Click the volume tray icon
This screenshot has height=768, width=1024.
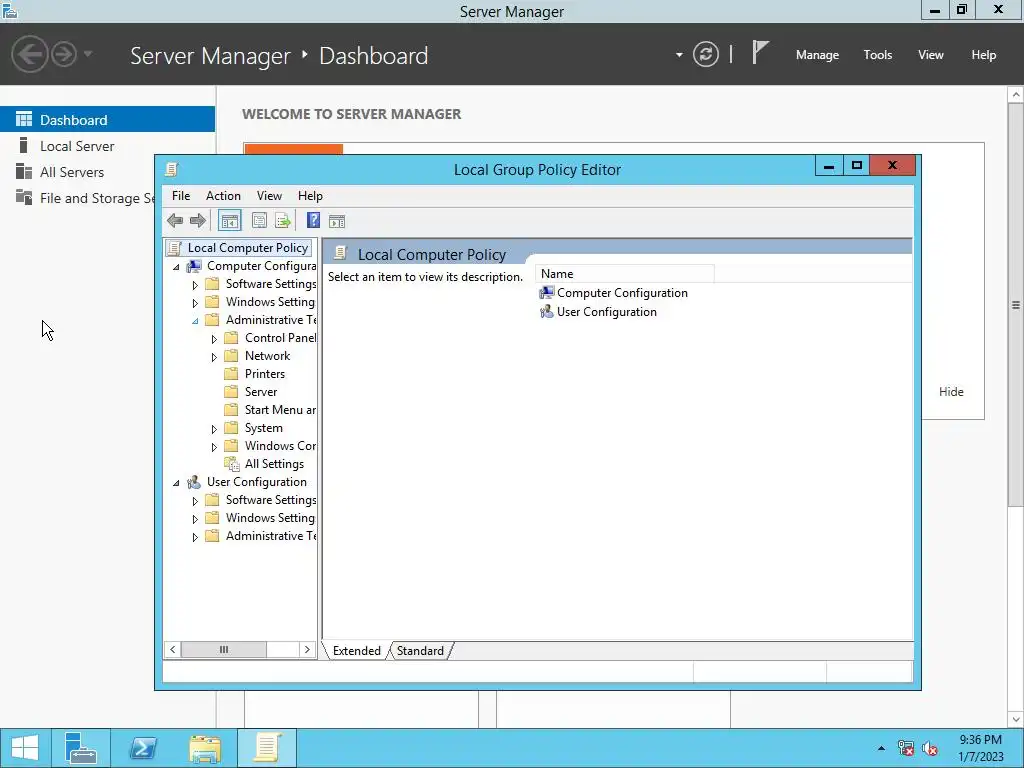[x=930, y=748]
